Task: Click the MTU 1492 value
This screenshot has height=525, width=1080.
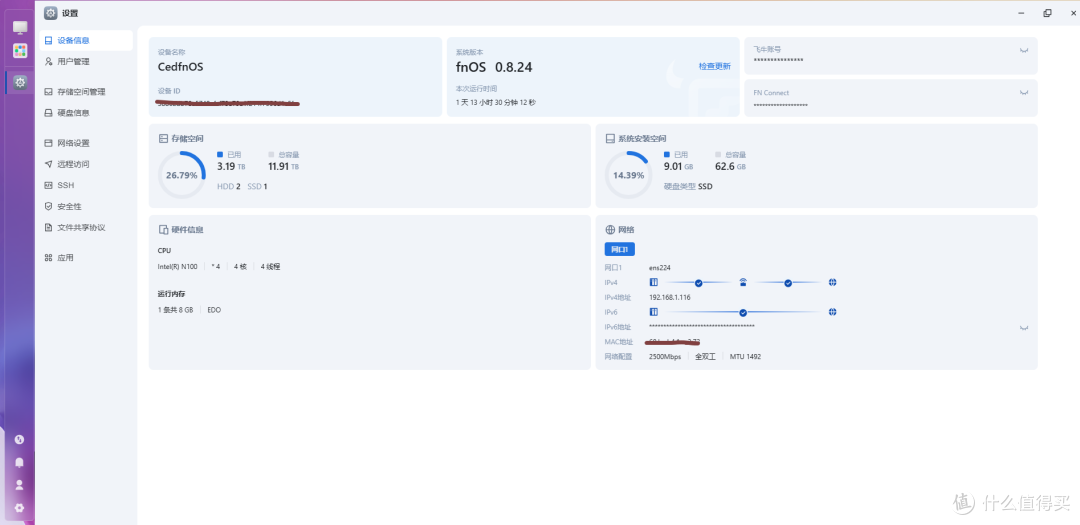Action: pos(745,357)
